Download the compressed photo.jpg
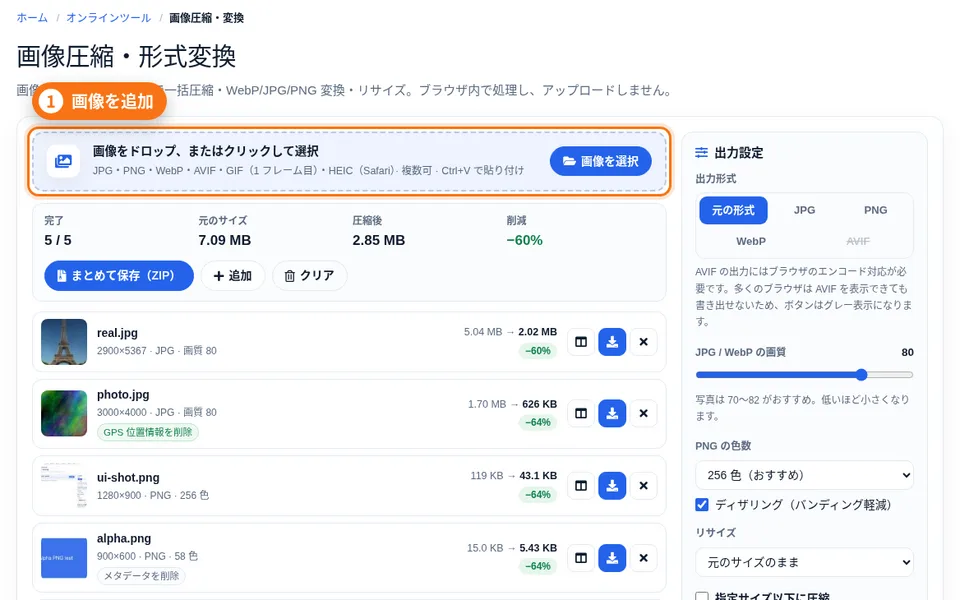This screenshot has width=960, height=600. [x=612, y=413]
